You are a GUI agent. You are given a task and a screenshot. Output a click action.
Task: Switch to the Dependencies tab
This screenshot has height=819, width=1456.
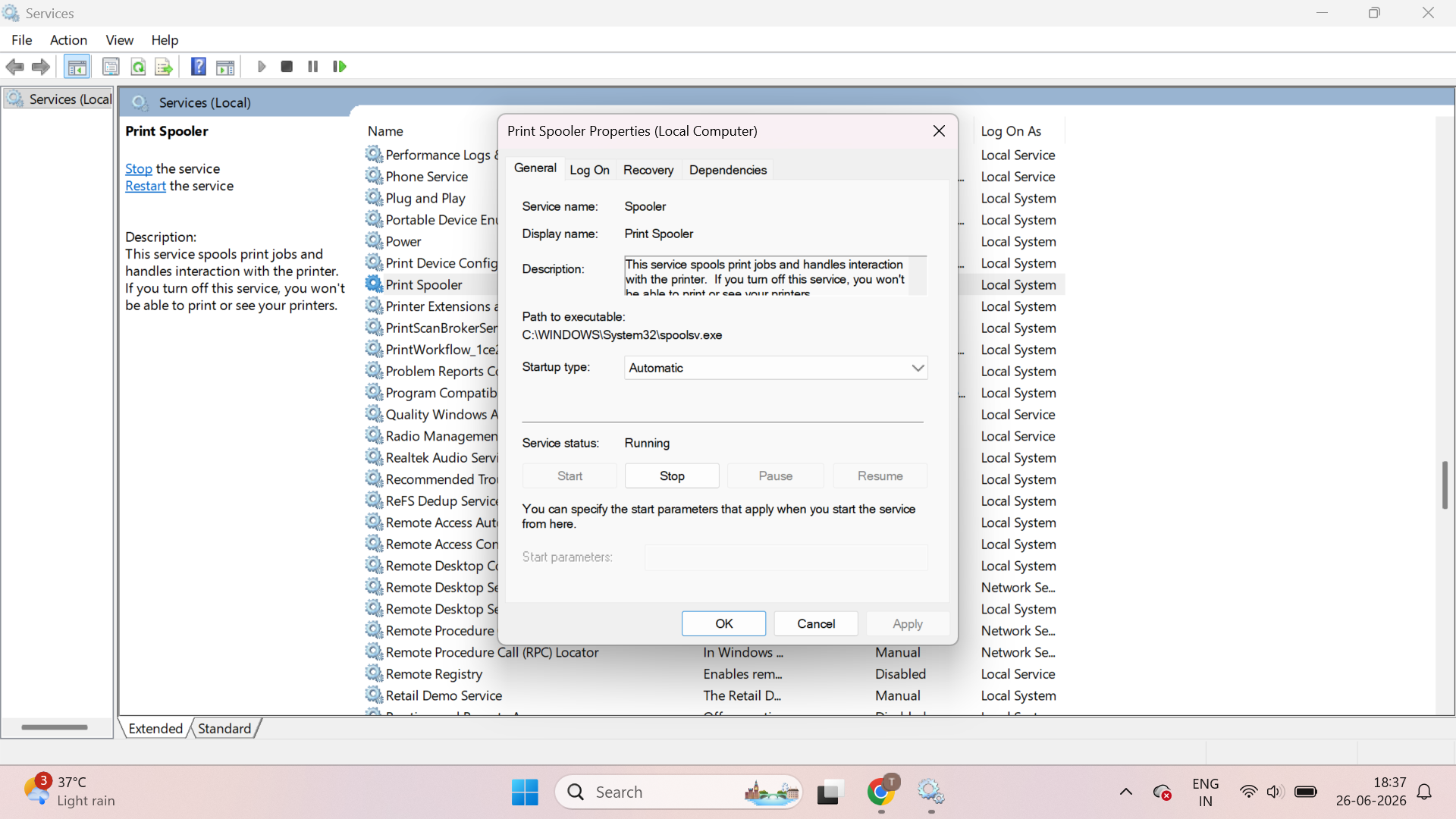point(728,170)
